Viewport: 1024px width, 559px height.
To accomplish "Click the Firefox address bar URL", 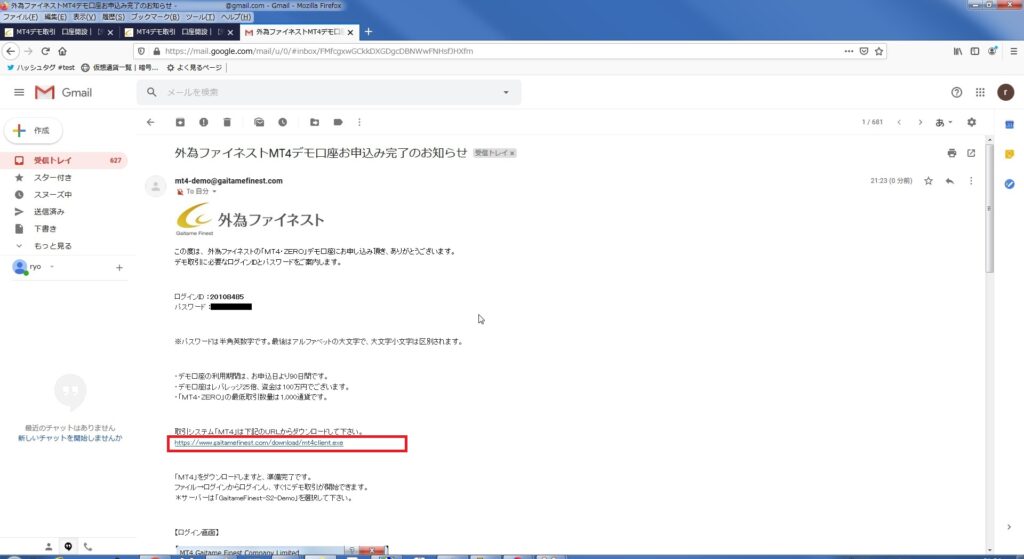I will [x=319, y=51].
